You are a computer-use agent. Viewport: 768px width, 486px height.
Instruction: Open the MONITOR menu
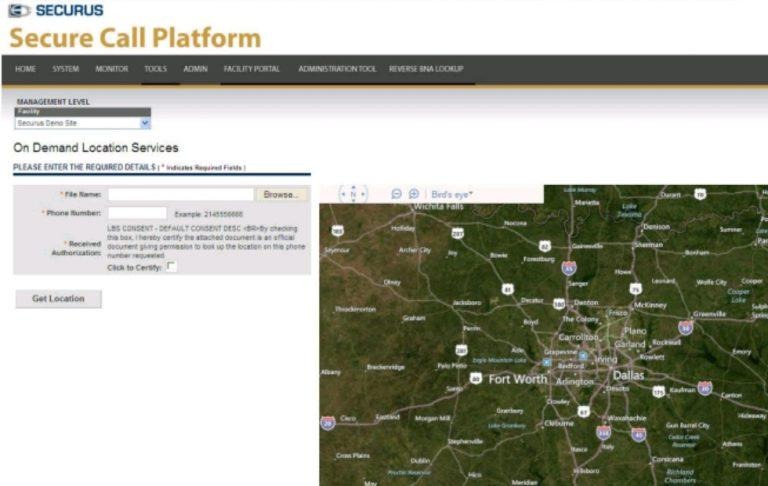pyautogui.click(x=112, y=69)
